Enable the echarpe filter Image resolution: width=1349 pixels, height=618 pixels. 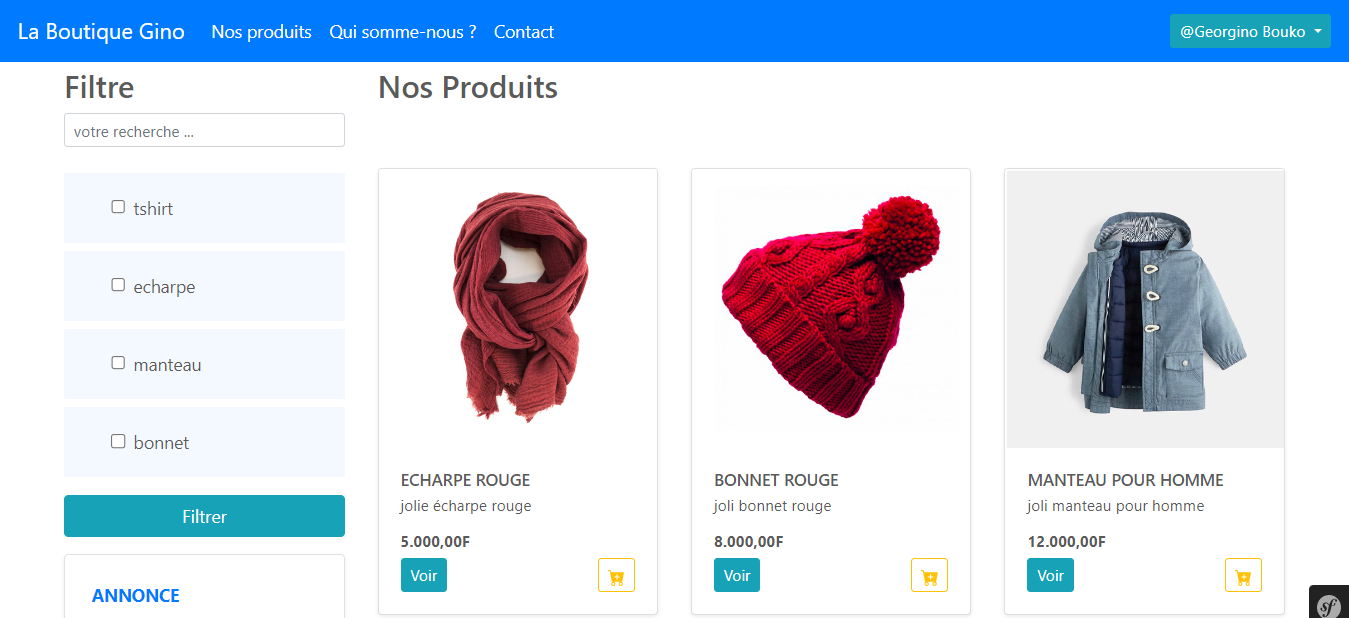coord(118,284)
